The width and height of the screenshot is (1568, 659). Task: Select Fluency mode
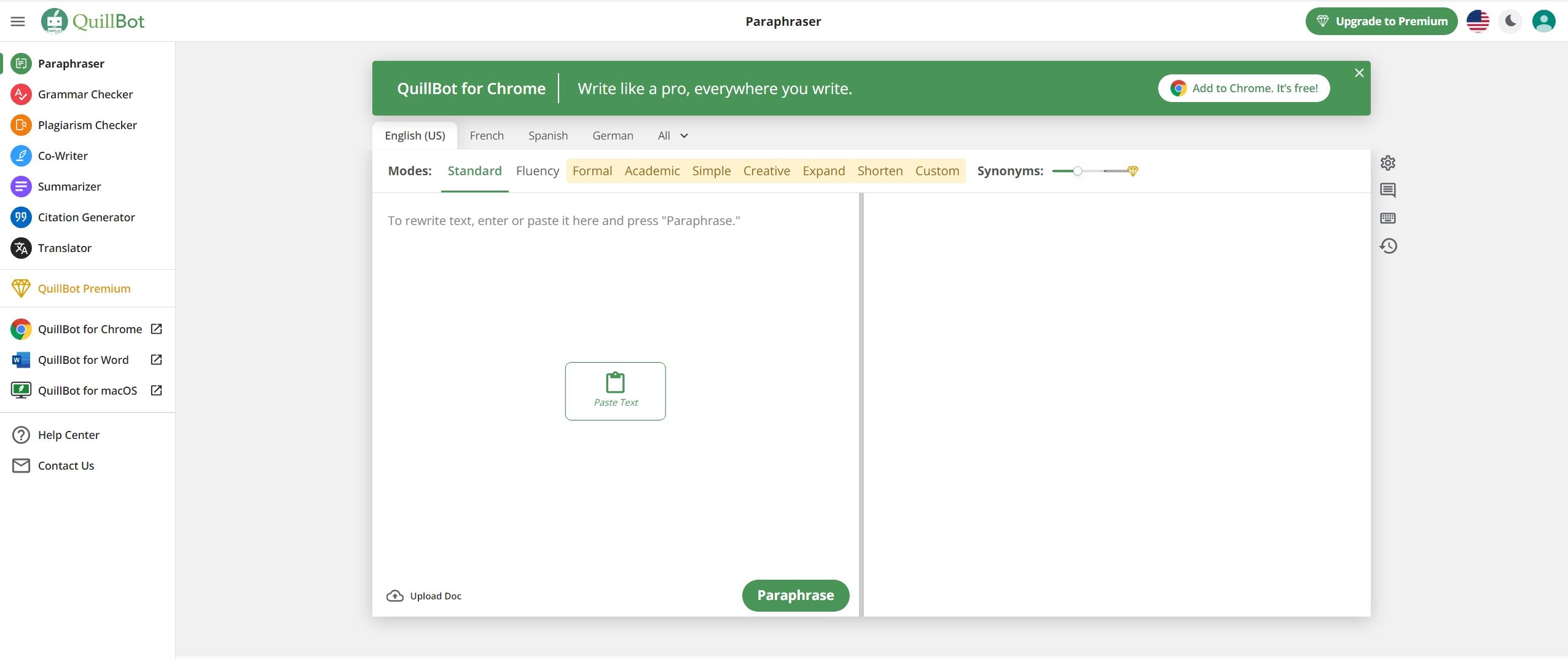[538, 171]
